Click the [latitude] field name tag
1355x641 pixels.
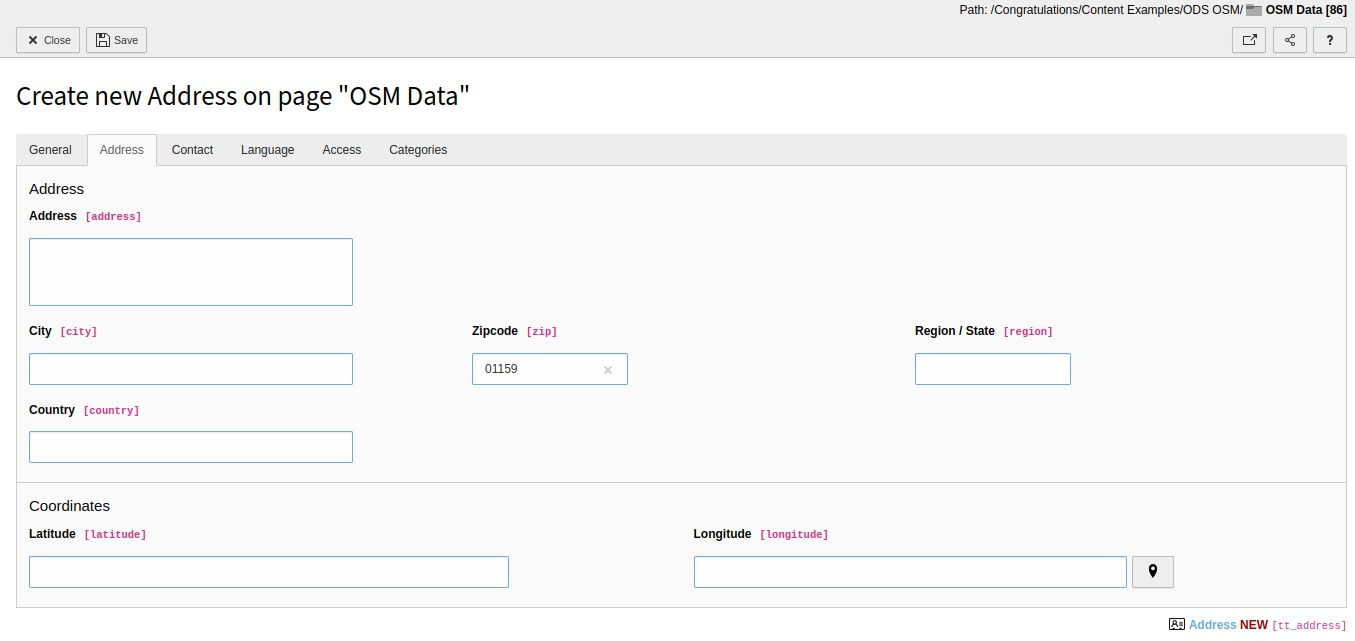pyautogui.click(x=115, y=535)
